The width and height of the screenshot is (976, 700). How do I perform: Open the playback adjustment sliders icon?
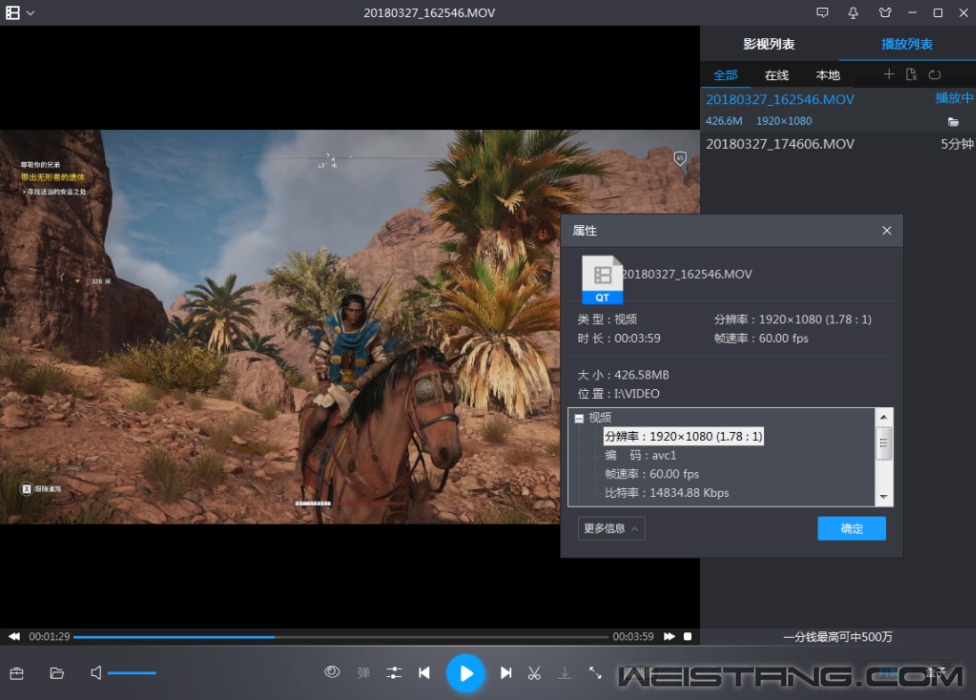pos(394,673)
